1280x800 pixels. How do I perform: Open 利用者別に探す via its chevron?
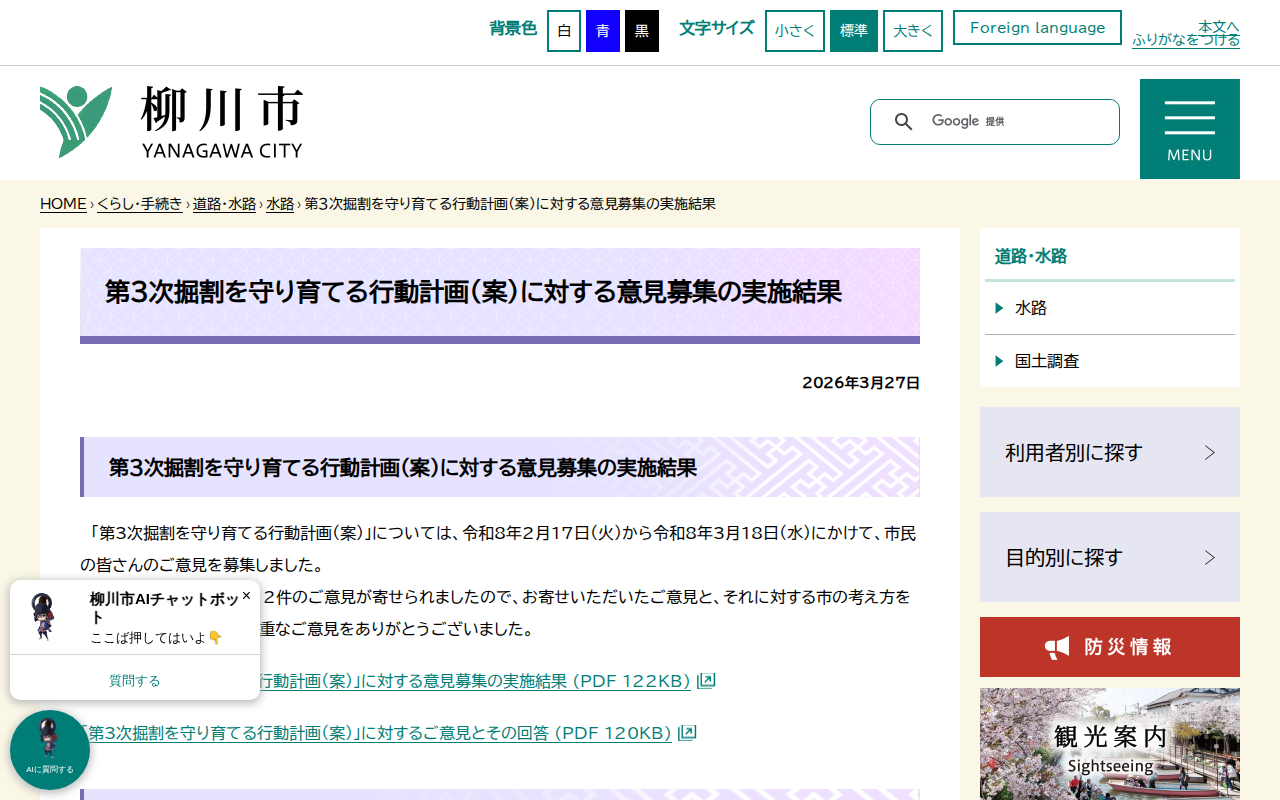coord(1209,451)
